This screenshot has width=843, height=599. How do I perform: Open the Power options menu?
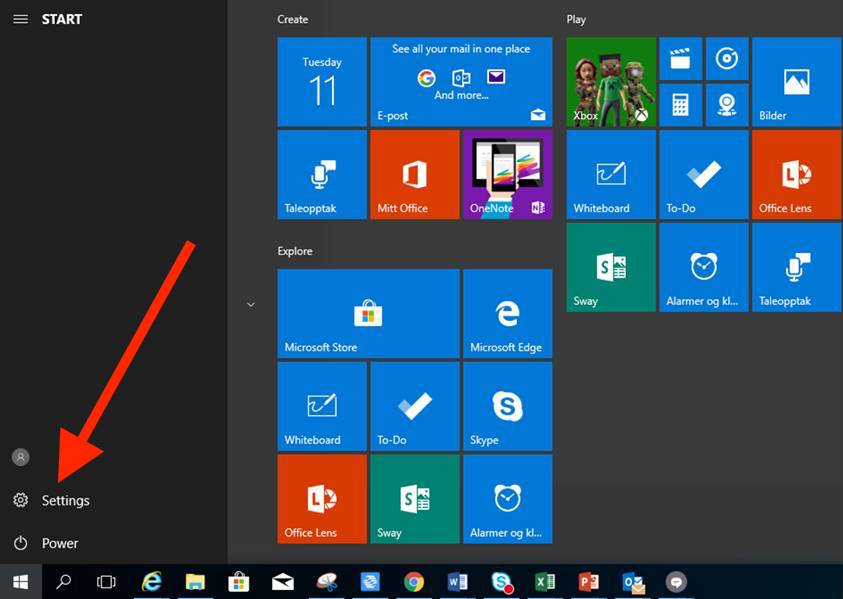pyautogui.click(x=59, y=543)
